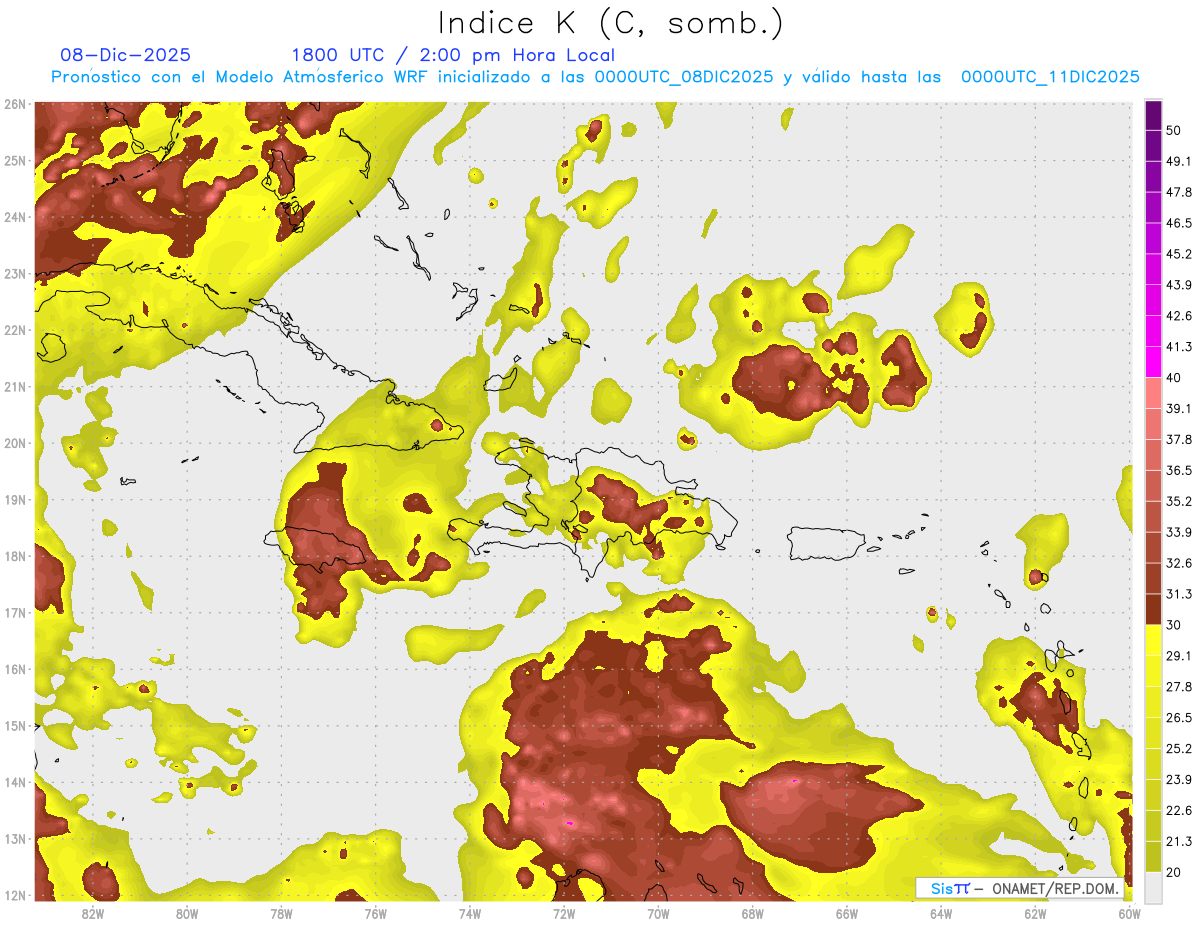1200x927 pixels.
Task: Click the color bar value 37.8
Action: pyautogui.click(x=1178, y=439)
